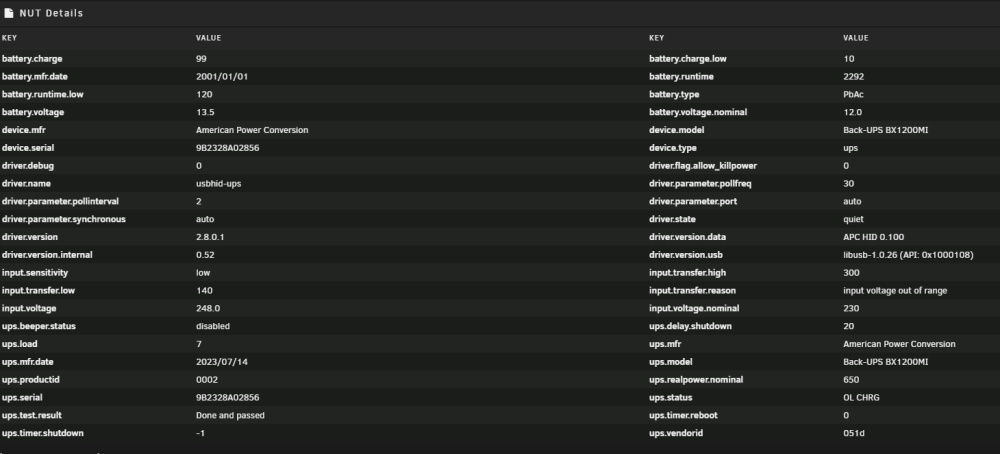The image size is (1000, 454).
Task: Select the battery.type value PbAc
Action: [x=853, y=94]
